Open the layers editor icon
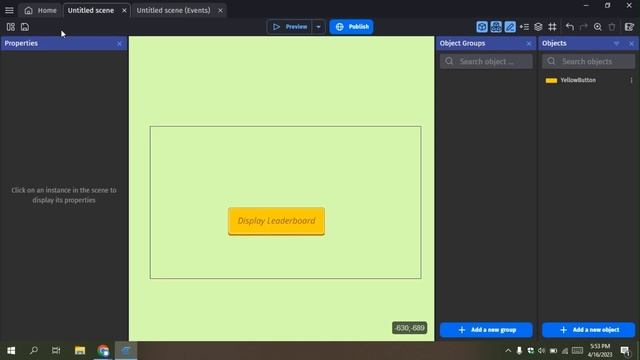 538,27
